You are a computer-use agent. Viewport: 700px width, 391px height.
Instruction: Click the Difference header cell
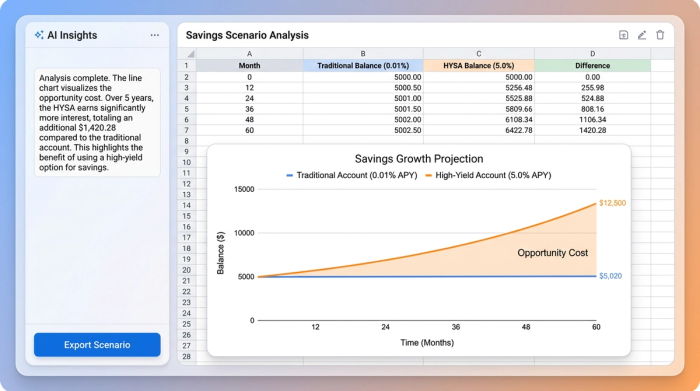592,66
